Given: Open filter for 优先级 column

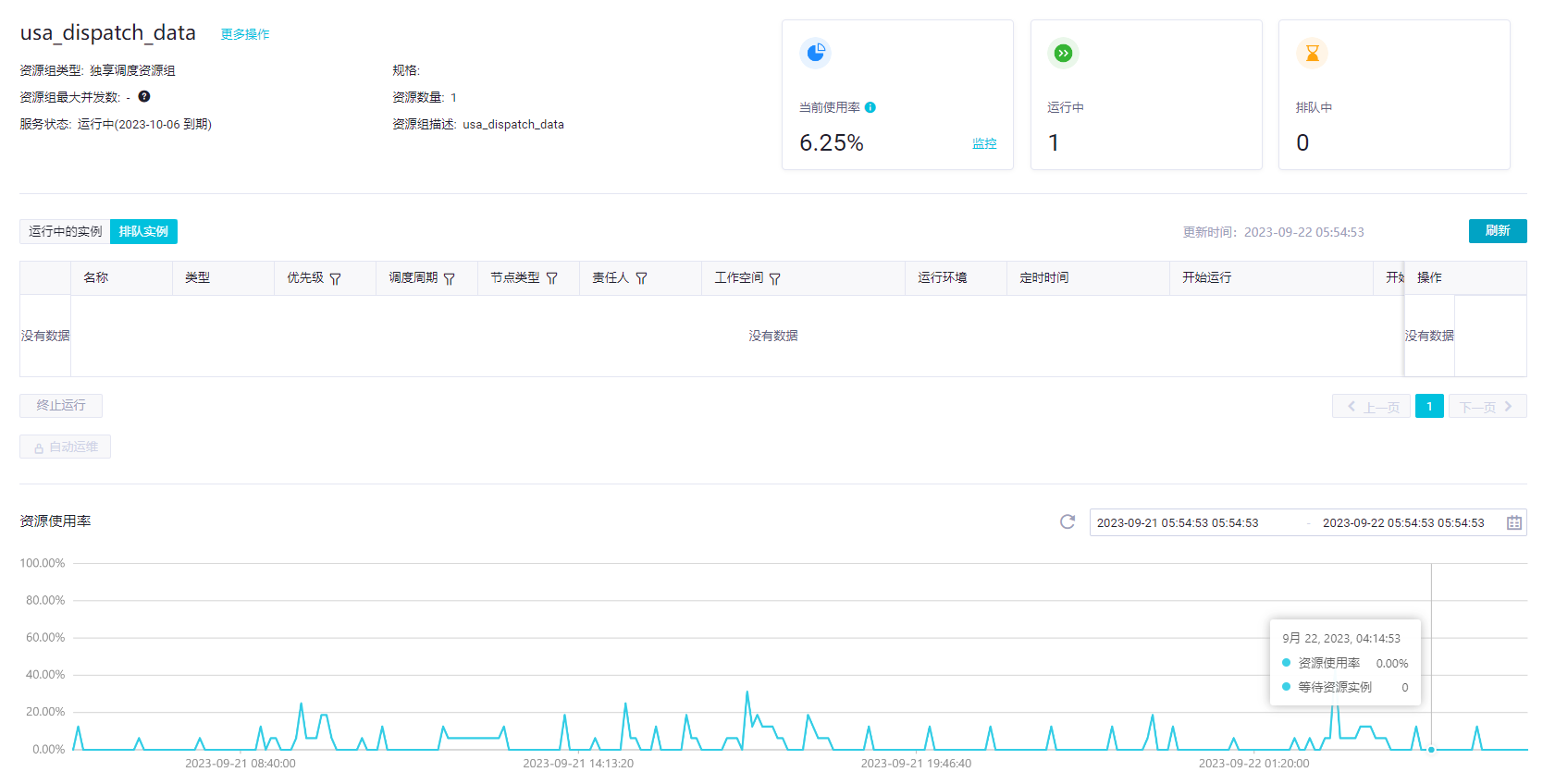Looking at the screenshot, I should click(x=335, y=278).
